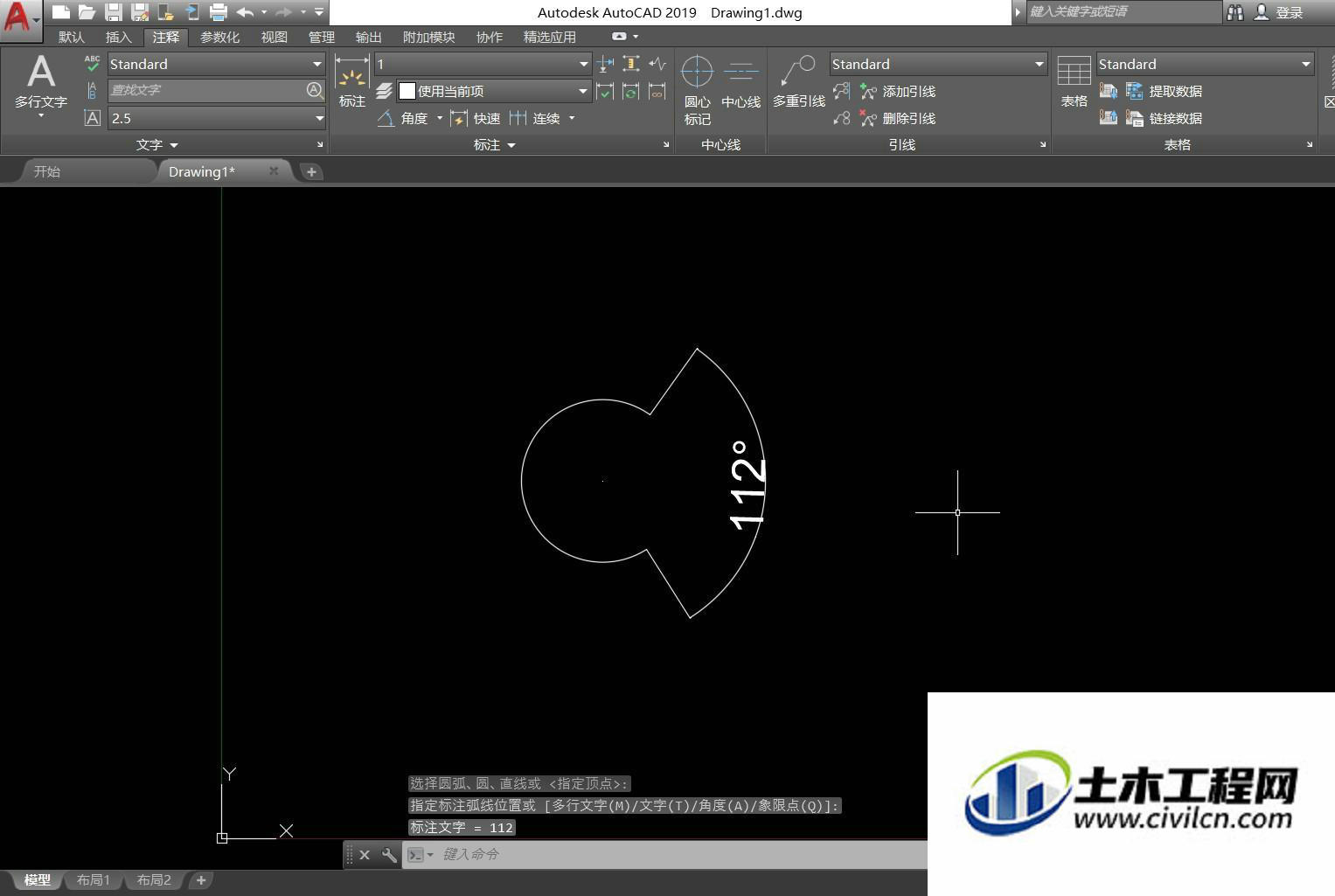Open the text height 2.5 dropdown
Image resolution: width=1335 pixels, height=896 pixels.
216,118
